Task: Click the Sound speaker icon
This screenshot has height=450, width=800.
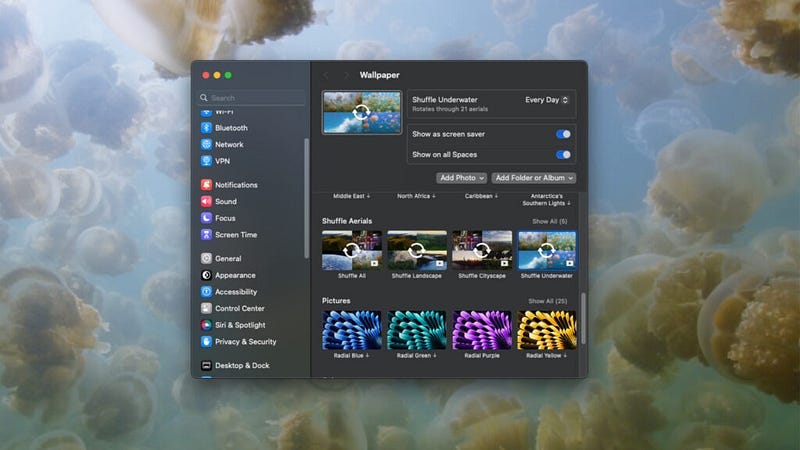Action: [206, 201]
